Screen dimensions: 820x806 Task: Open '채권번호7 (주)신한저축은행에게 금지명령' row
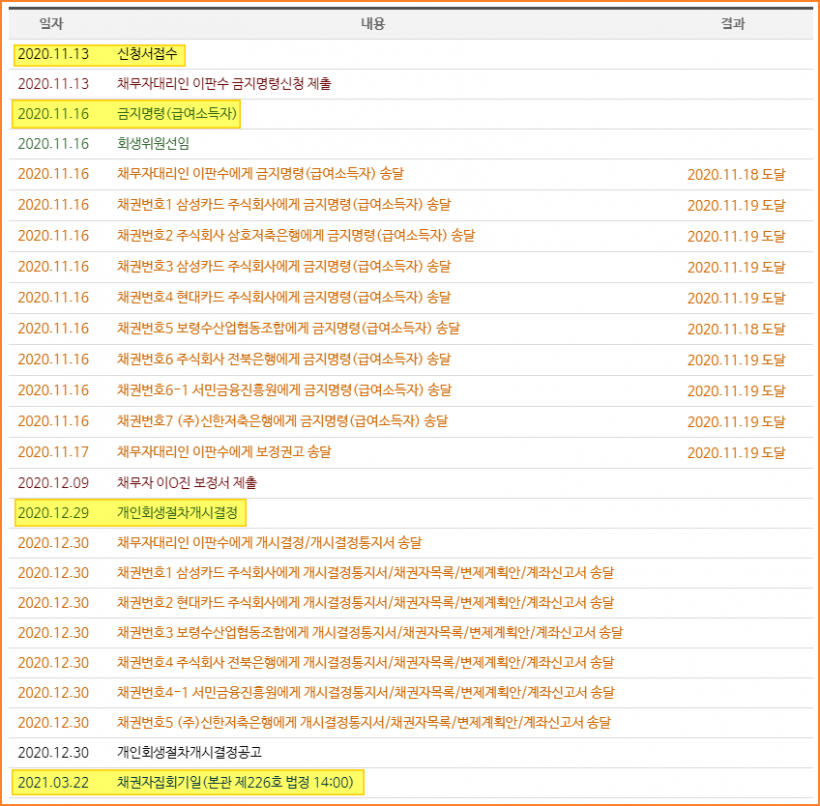pyautogui.click(x=282, y=421)
